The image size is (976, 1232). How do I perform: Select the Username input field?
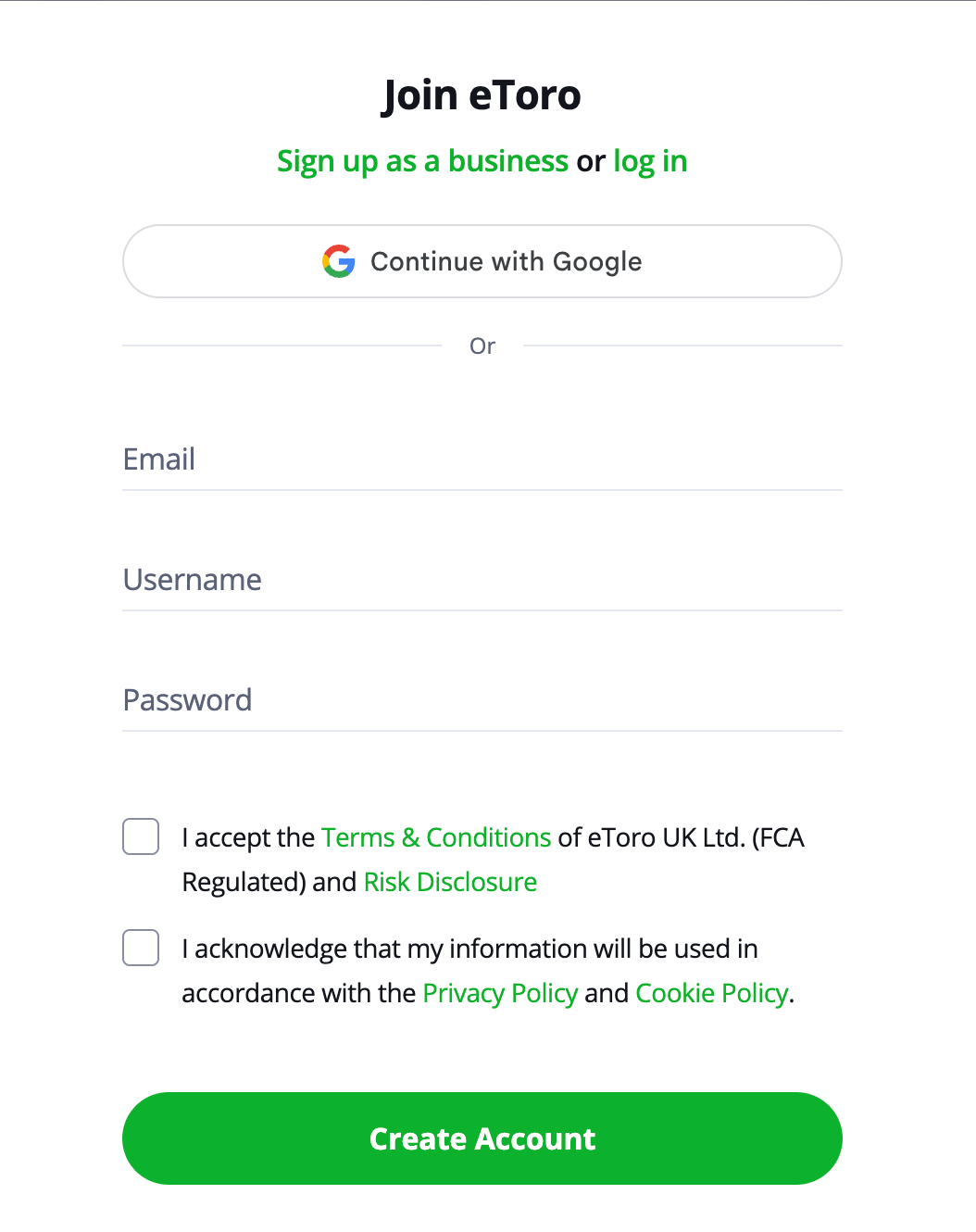click(482, 584)
